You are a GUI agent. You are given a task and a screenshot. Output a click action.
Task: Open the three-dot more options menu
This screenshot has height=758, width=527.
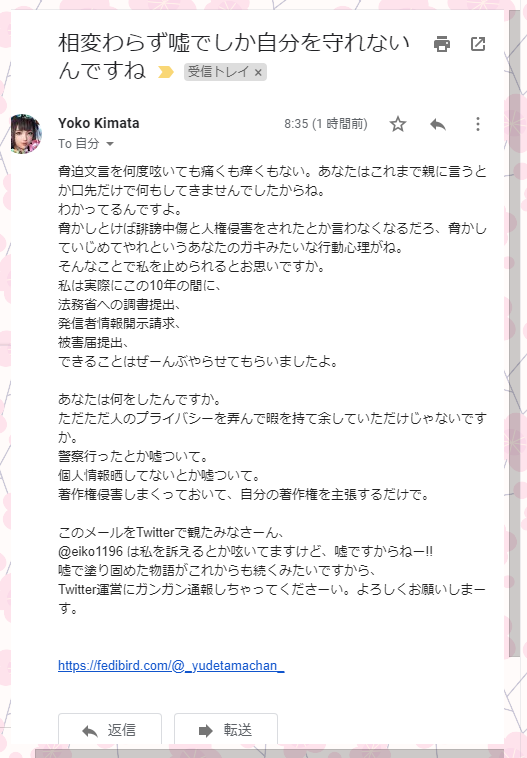478,124
